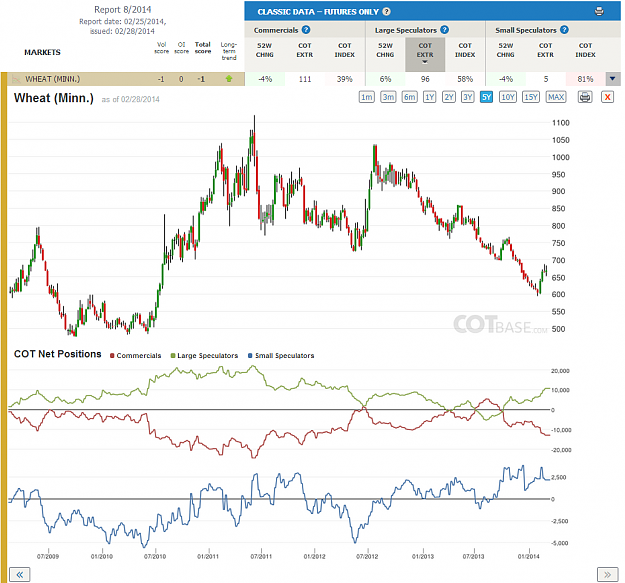Close the chart with the red X
The width and height of the screenshot is (625, 583).
(607, 97)
